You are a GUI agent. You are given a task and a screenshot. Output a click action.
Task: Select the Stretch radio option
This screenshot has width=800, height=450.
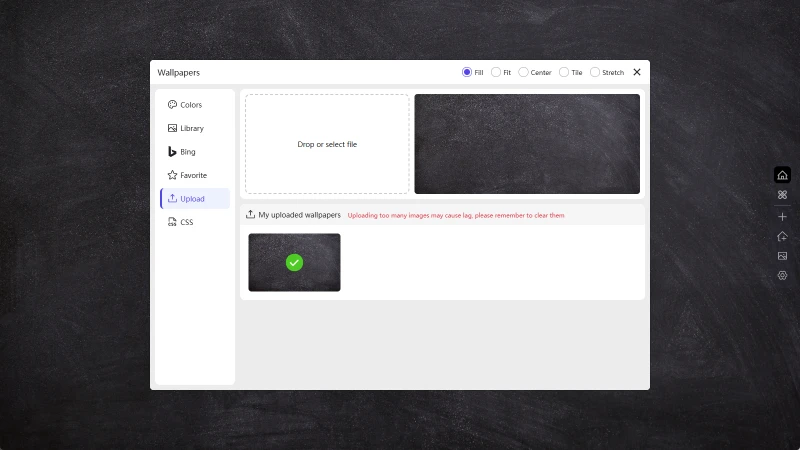click(607, 72)
